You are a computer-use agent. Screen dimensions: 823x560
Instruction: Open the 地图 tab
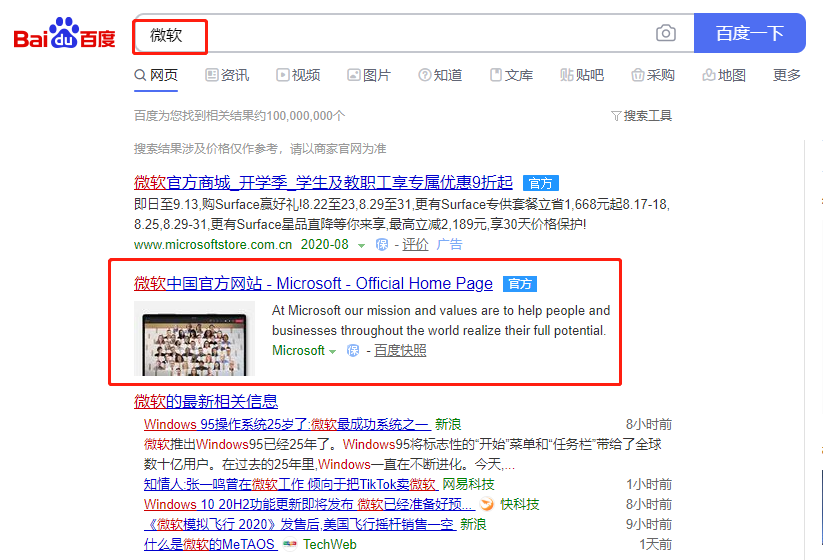pos(724,75)
